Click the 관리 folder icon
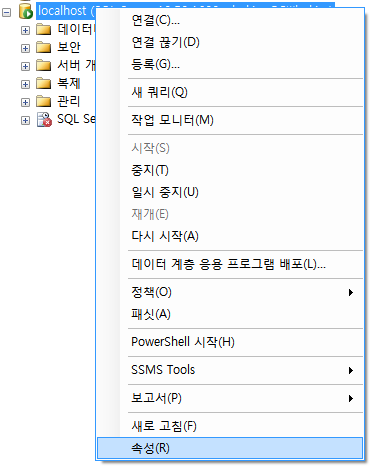Screen dimensions: 370x466 coord(43,102)
